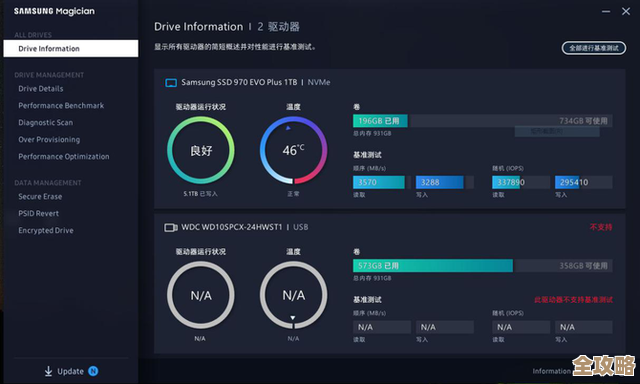
Task: Click the WDC drive health N/A ring
Action: 201,295
